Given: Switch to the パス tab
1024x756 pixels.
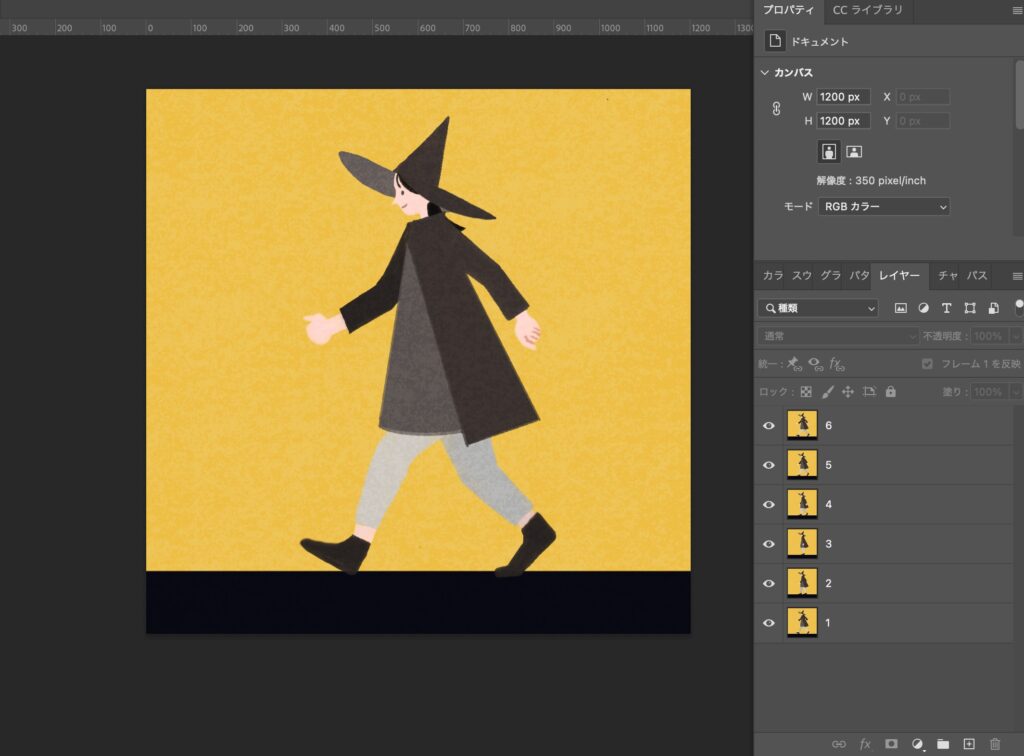Looking at the screenshot, I should click(977, 275).
